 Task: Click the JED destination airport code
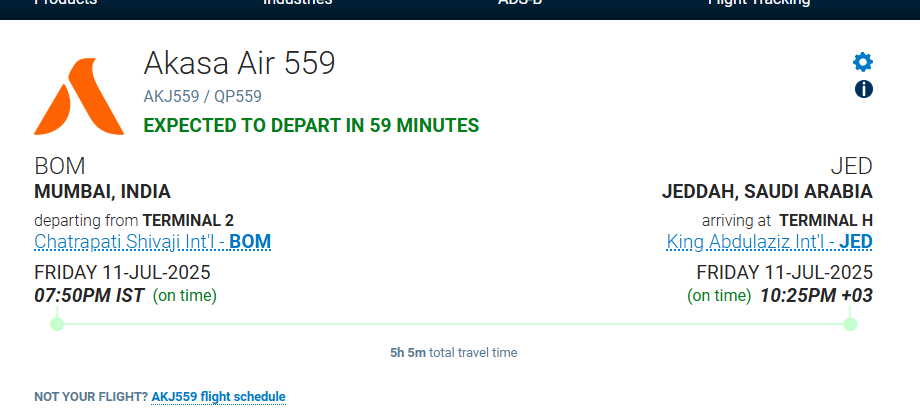pyautogui.click(x=851, y=167)
